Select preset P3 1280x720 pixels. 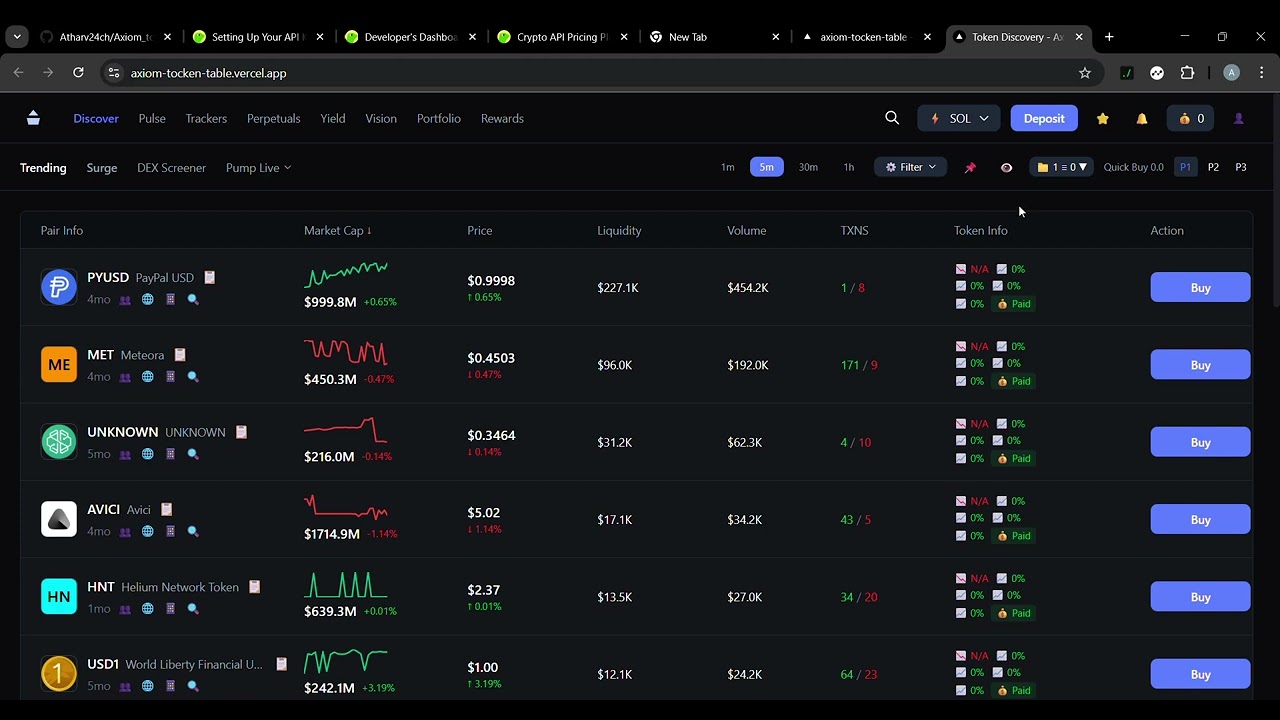point(1241,167)
